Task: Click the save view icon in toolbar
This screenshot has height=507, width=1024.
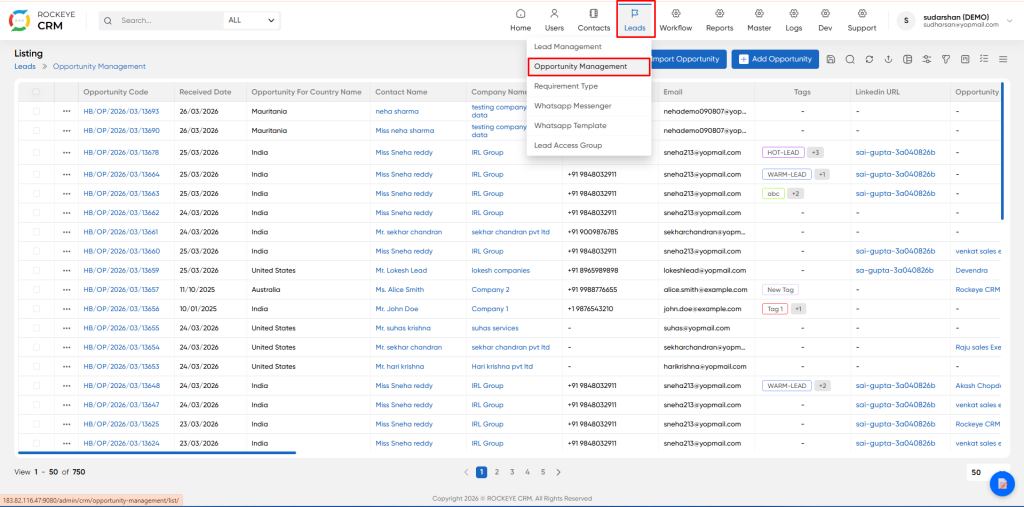Action: tap(830, 59)
